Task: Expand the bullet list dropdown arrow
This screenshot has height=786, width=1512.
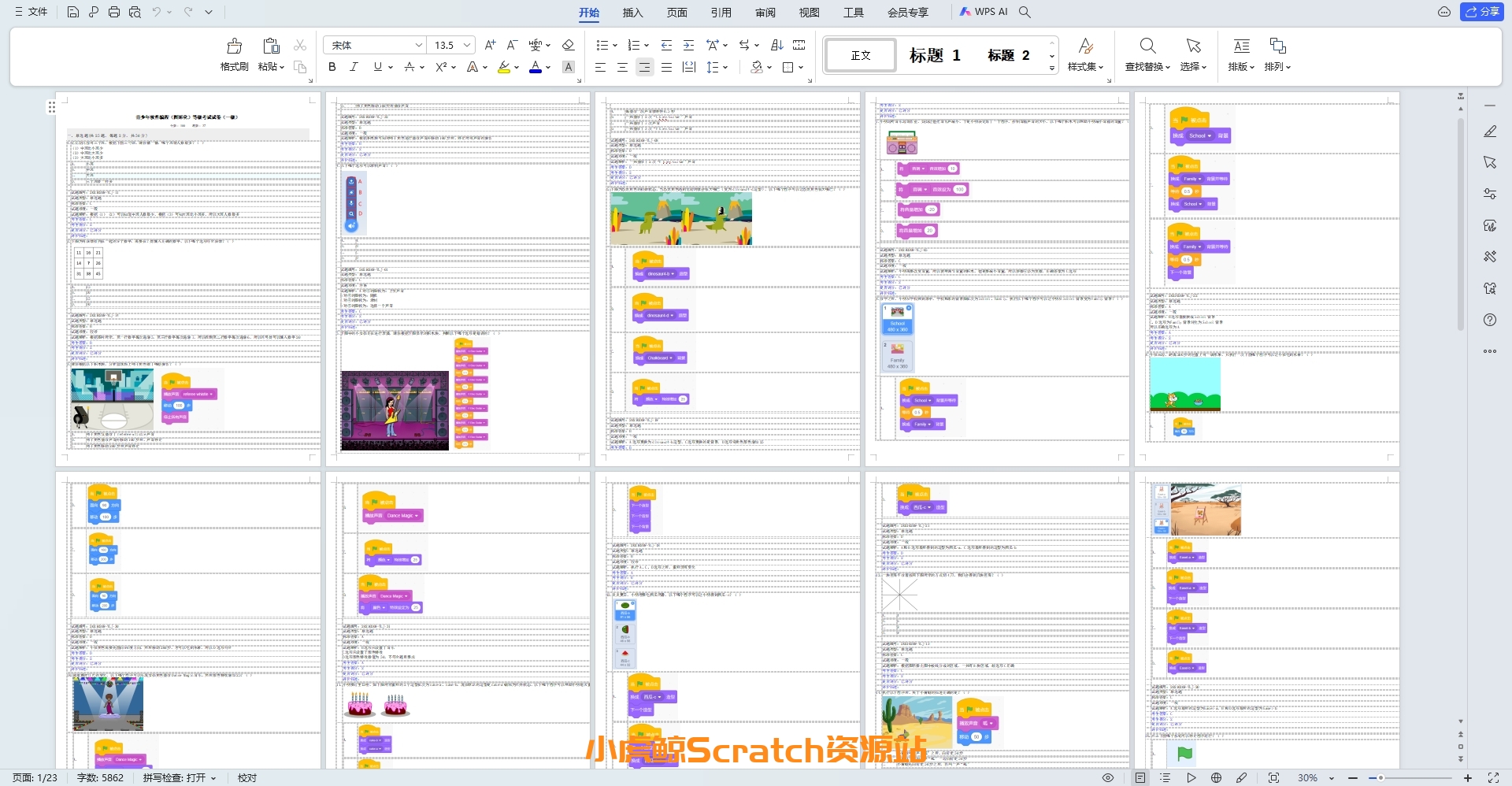Action: [615, 45]
